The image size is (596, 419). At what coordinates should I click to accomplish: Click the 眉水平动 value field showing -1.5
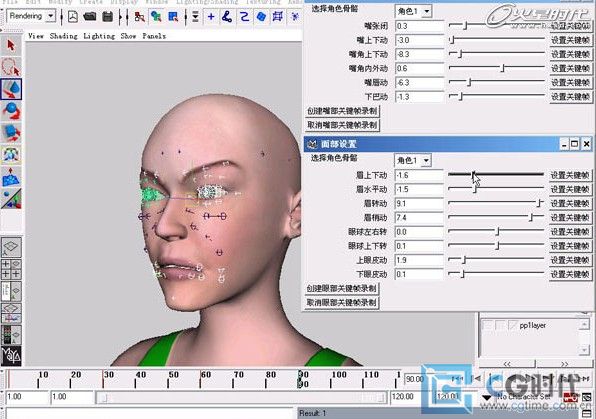click(x=419, y=189)
